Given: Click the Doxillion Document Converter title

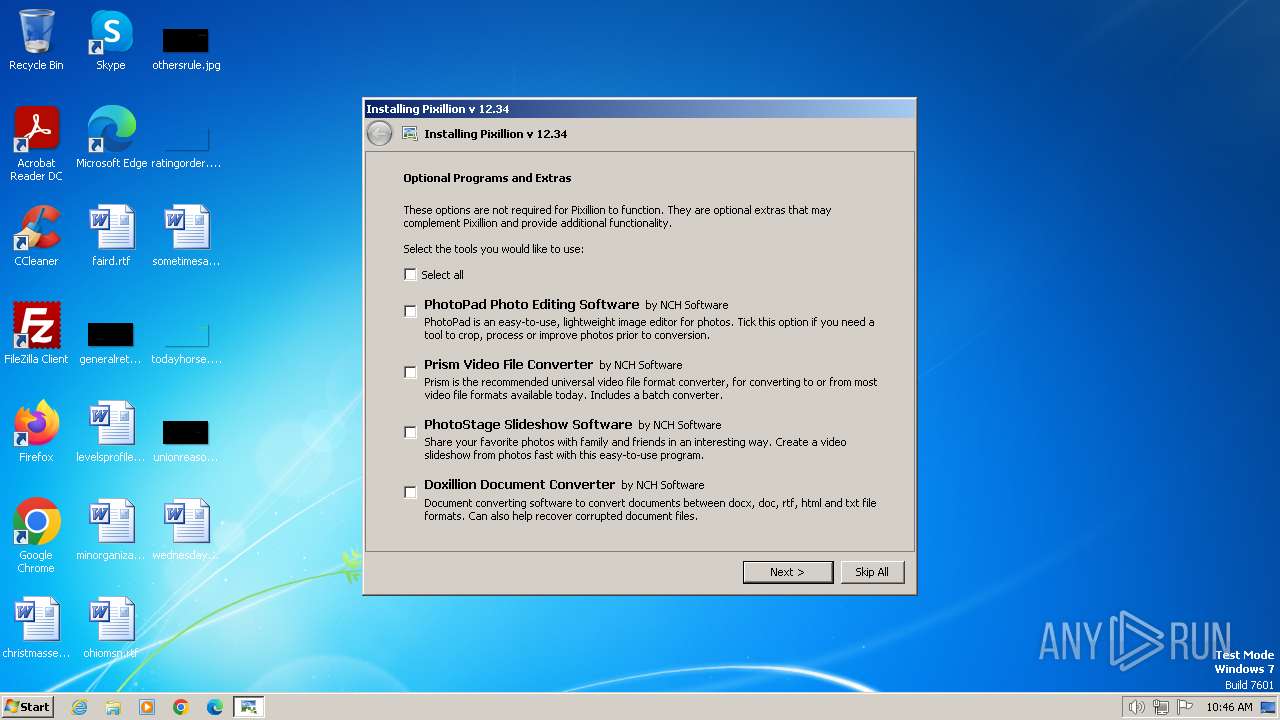Looking at the screenshot, I should pyautogui.click(x=519, y=484).
